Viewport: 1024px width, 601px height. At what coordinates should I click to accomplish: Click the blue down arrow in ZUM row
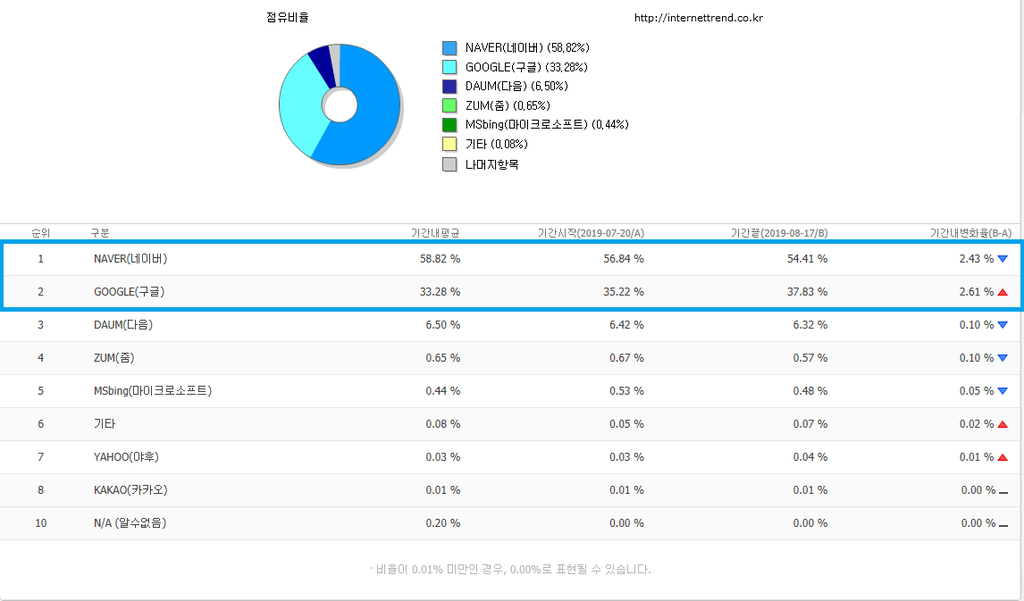pyautogui.click(x=1002, y=358)
